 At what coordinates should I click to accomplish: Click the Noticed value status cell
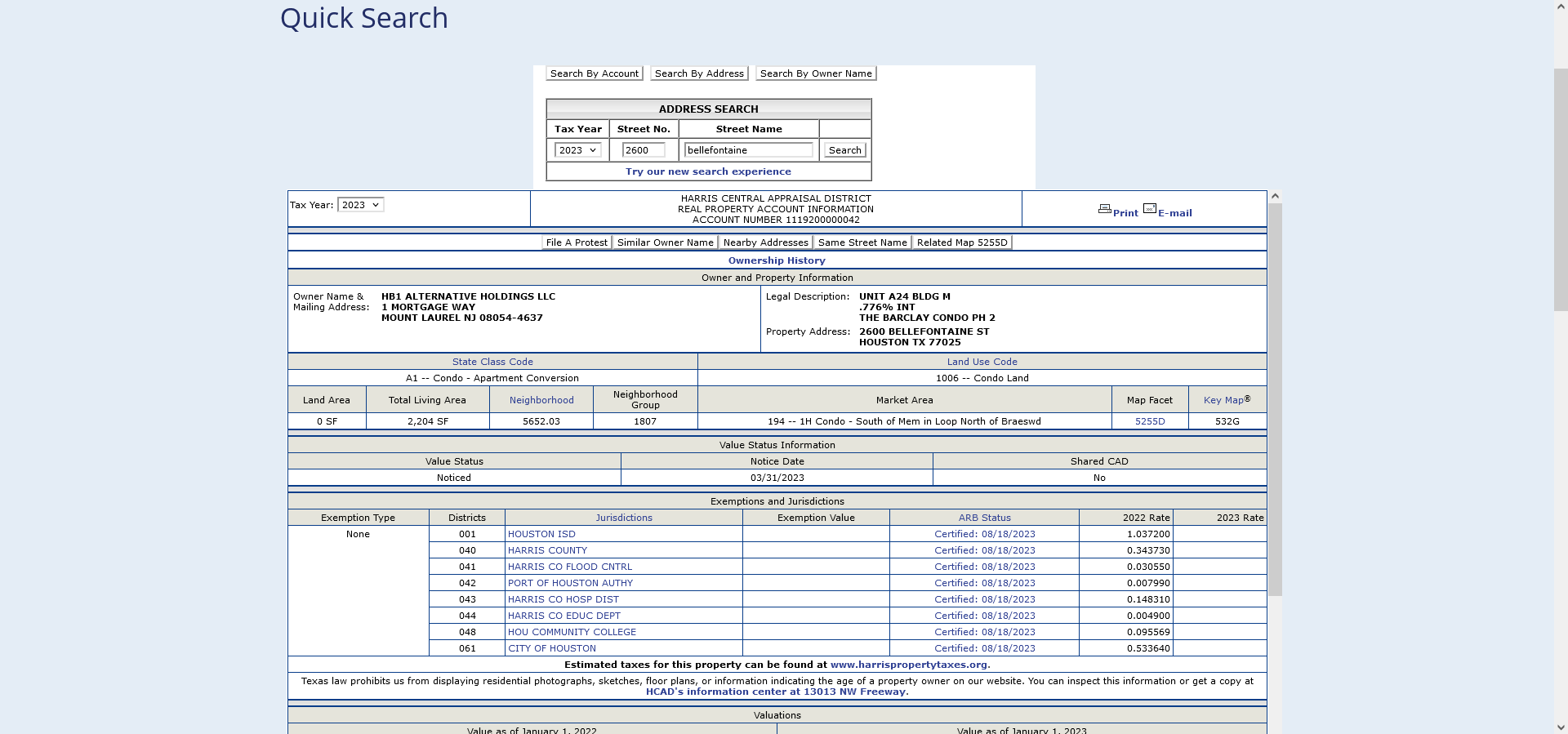click(454, 478)
